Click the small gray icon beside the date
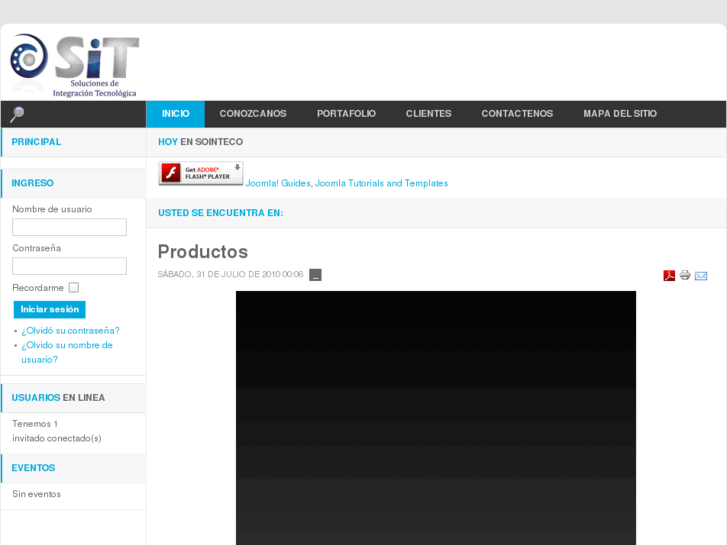 315,275
